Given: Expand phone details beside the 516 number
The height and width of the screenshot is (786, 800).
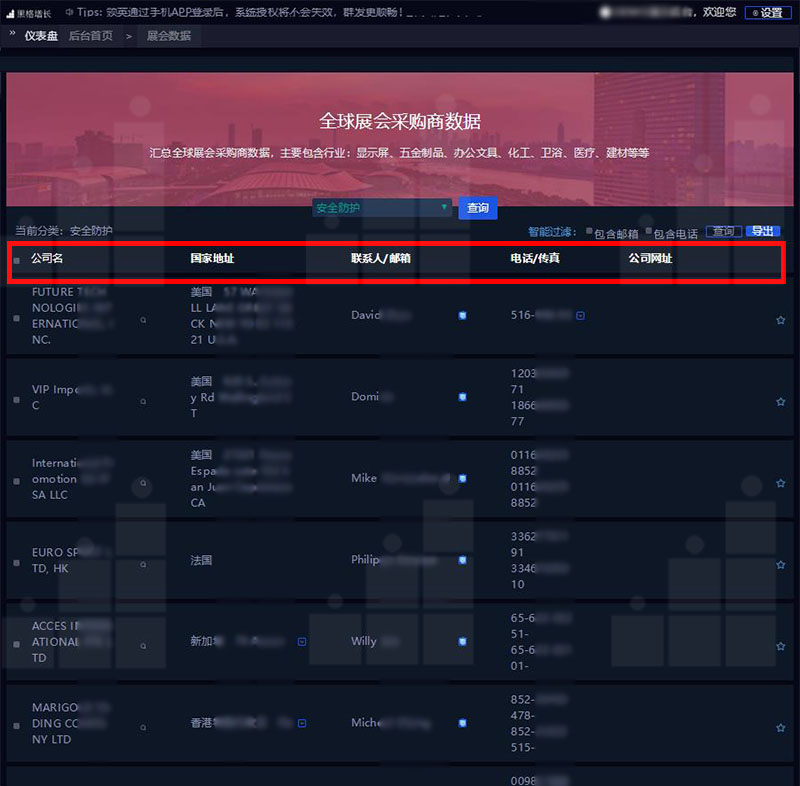Looking at the screenshot, I should click(x=580, y=315).
